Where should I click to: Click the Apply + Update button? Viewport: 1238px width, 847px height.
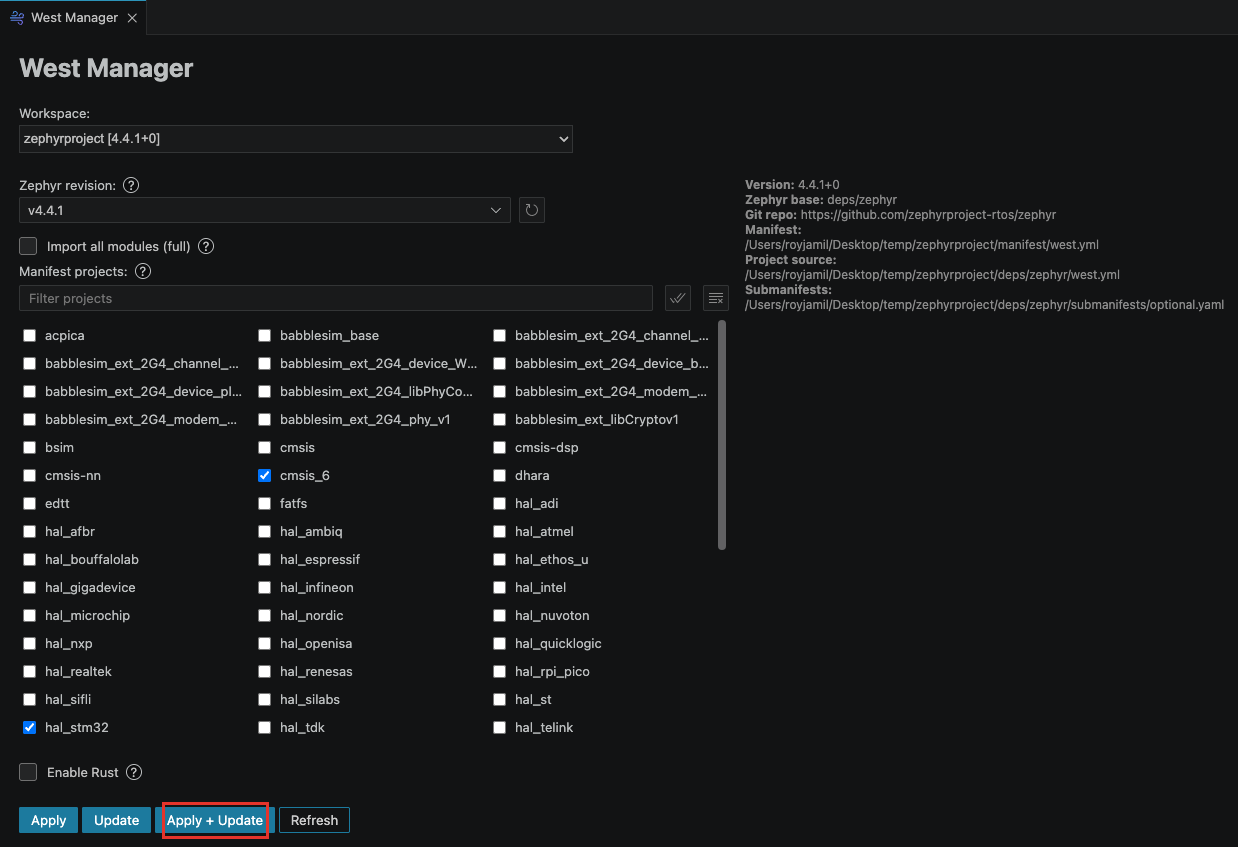215,820
